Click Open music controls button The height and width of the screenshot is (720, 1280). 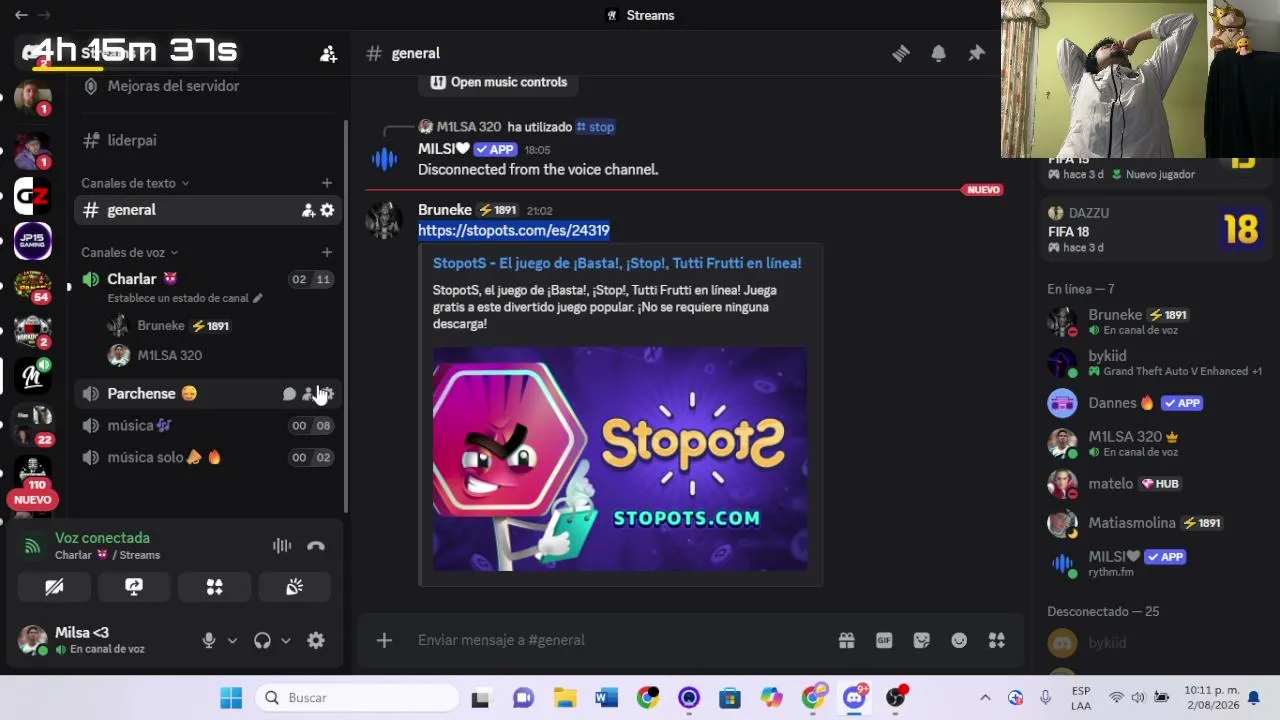point(499,82)
